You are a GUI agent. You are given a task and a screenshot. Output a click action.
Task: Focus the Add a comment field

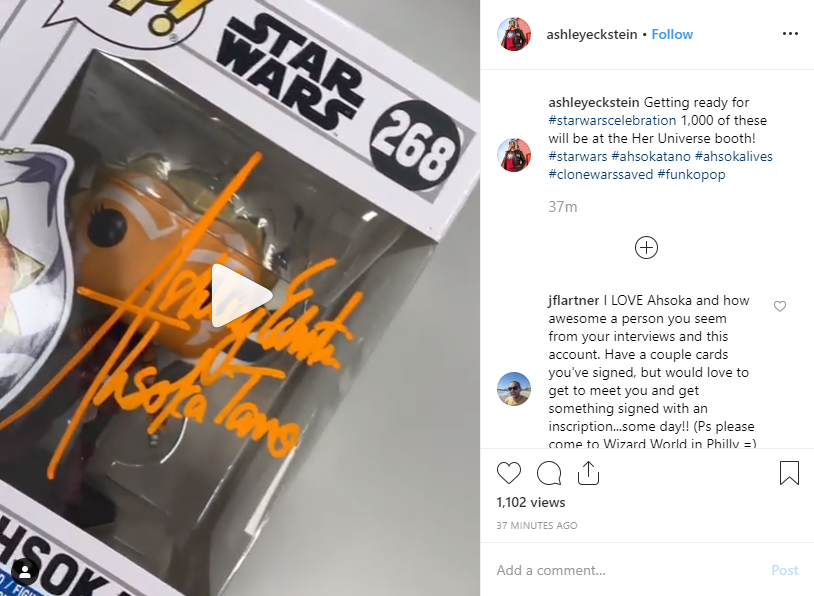(x=628, y=570)
